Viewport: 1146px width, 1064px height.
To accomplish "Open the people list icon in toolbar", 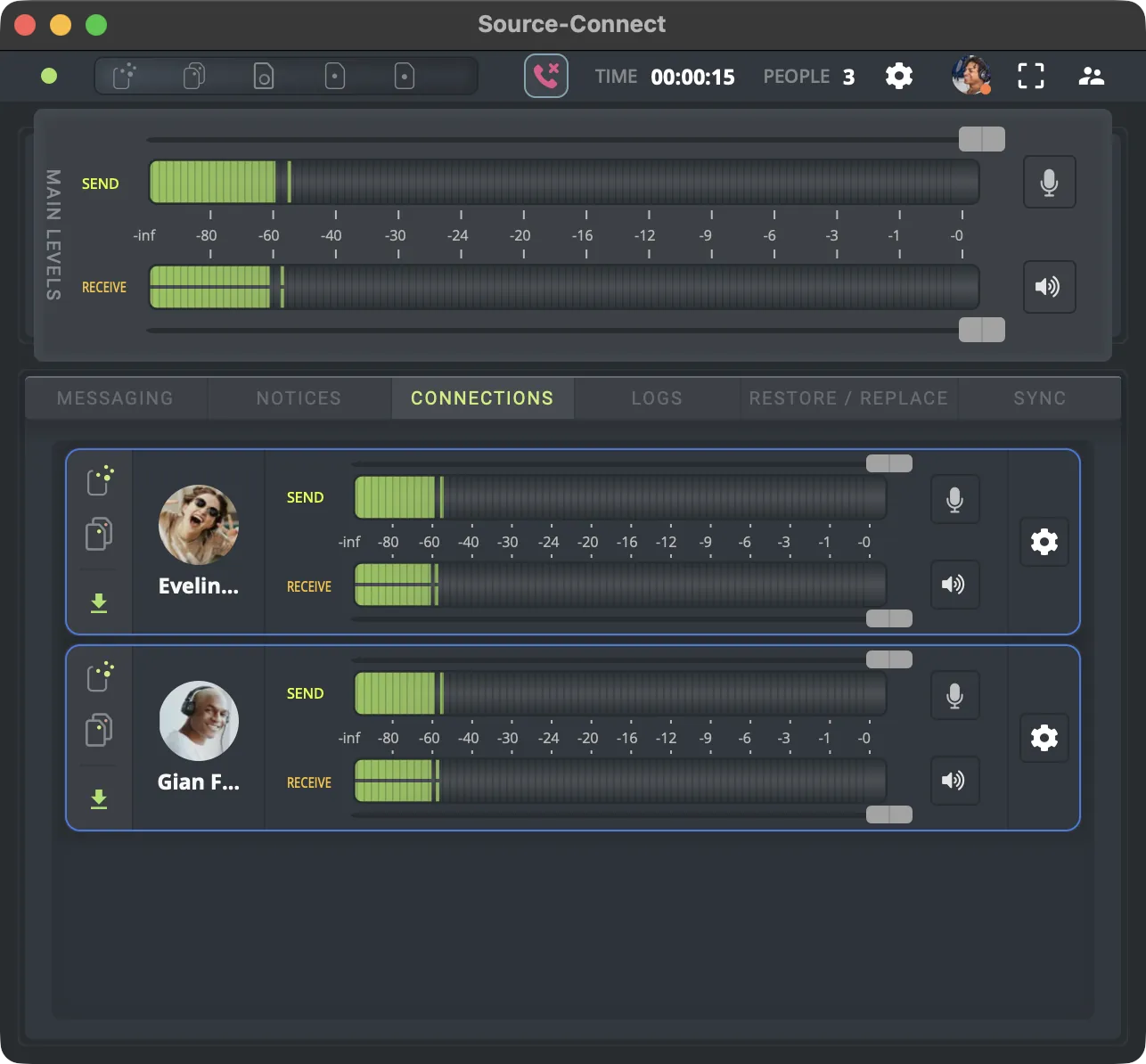I will click(x=1092, y=76).
